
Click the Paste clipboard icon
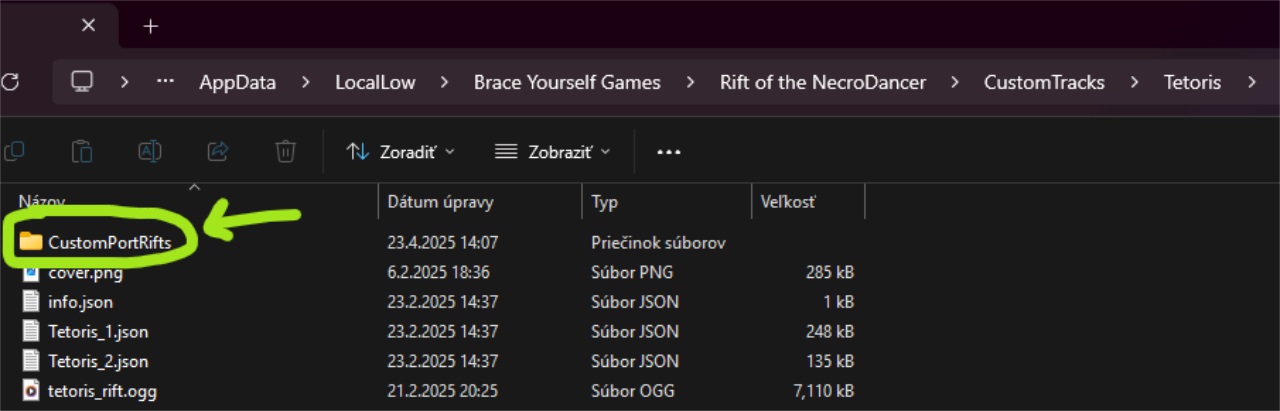tap(82, 151)
